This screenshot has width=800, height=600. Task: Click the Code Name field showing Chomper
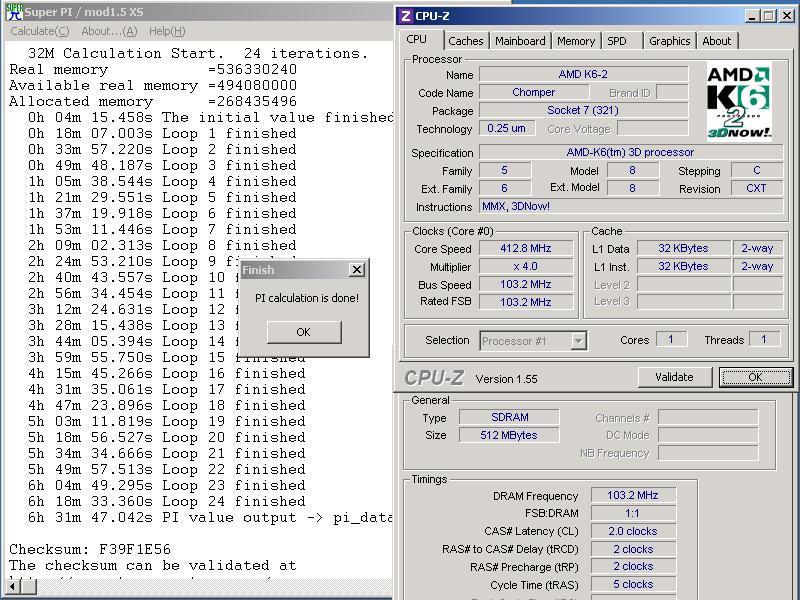pyautogui.click(x=534, y=92)
